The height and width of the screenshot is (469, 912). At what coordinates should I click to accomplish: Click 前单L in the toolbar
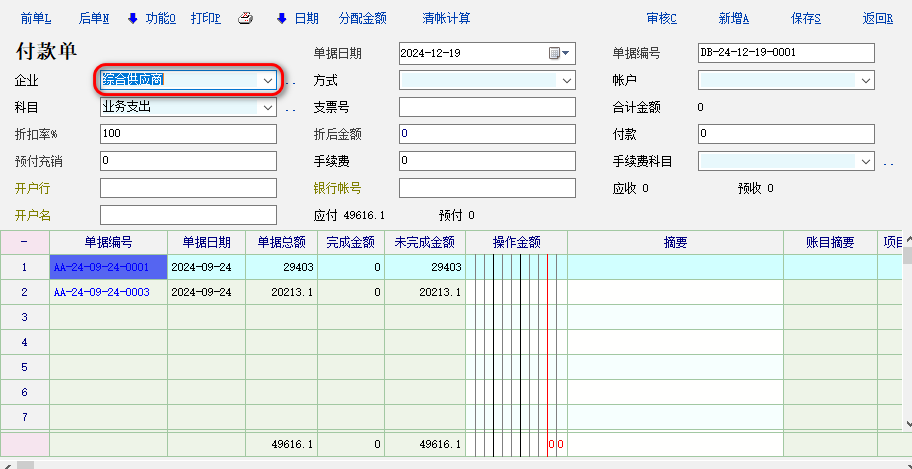(x=36, y=18)
